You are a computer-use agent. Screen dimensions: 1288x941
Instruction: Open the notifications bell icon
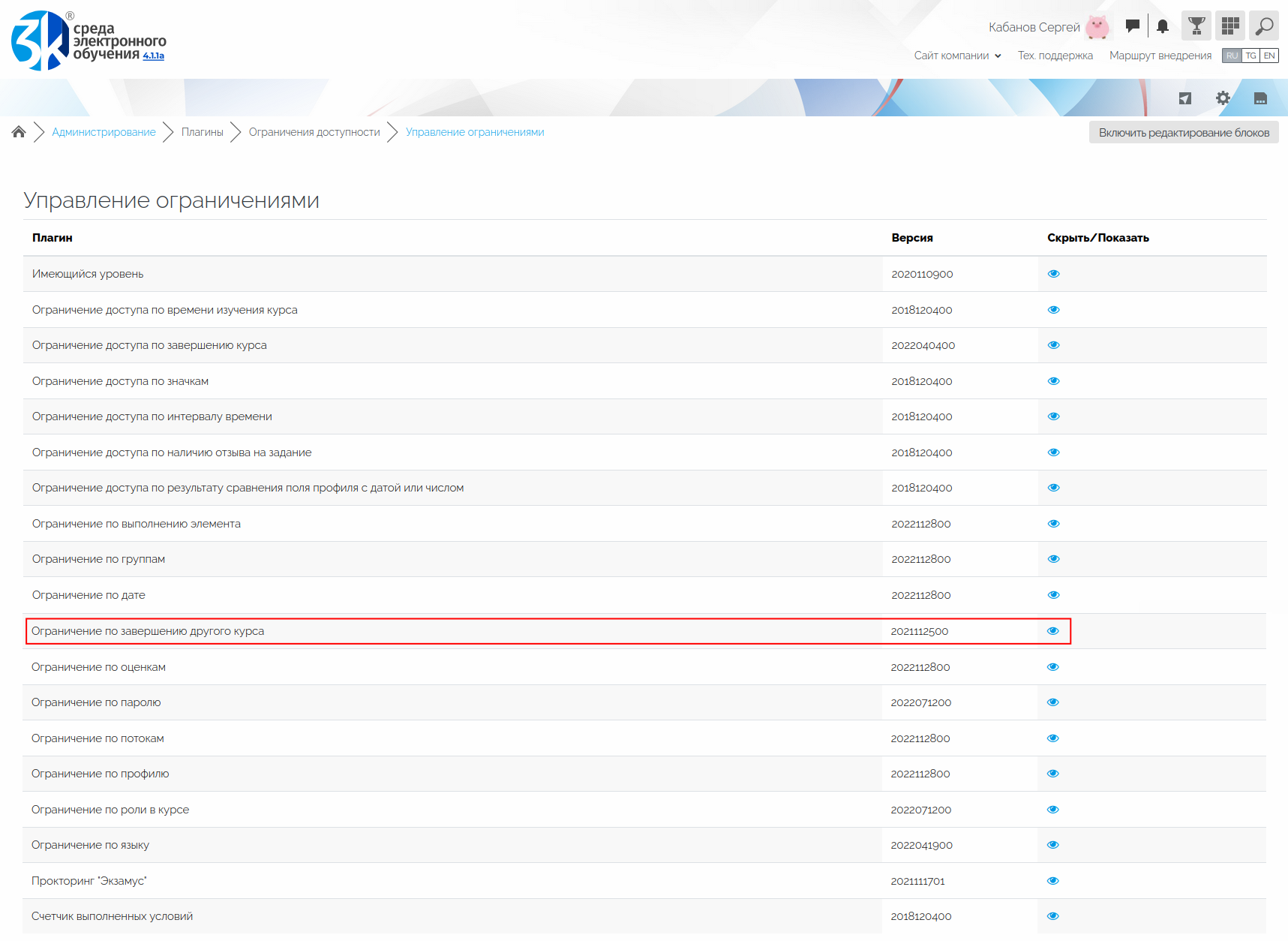[x=1163, y=27]
